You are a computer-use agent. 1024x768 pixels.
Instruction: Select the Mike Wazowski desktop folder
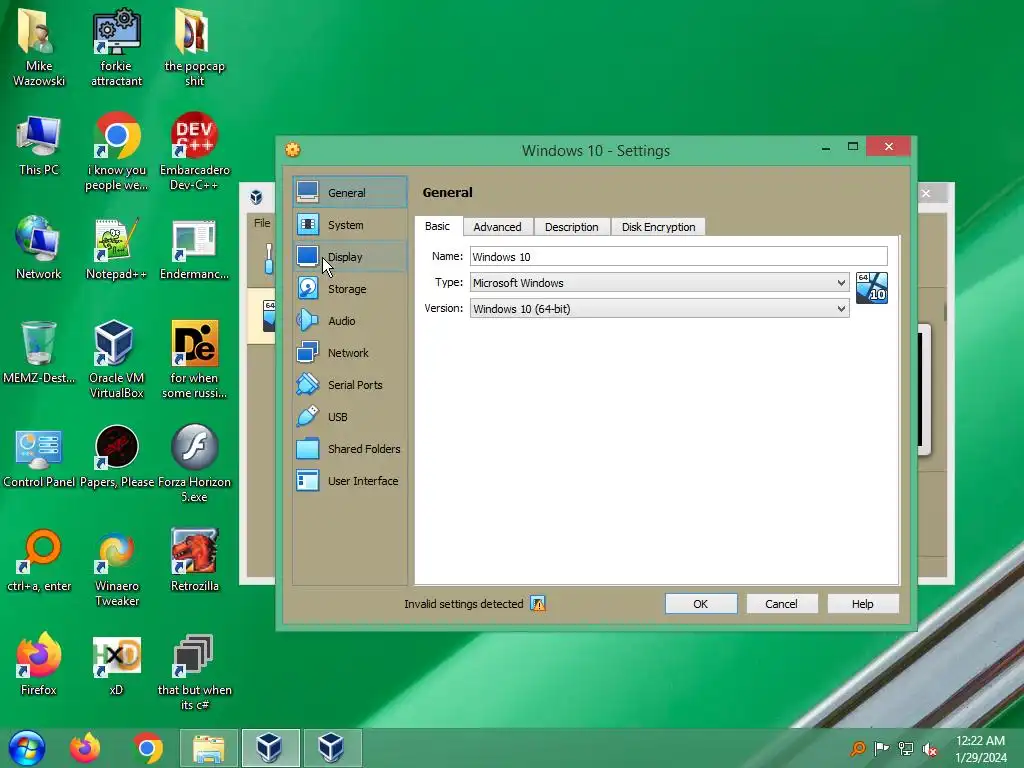coord(39,47)
